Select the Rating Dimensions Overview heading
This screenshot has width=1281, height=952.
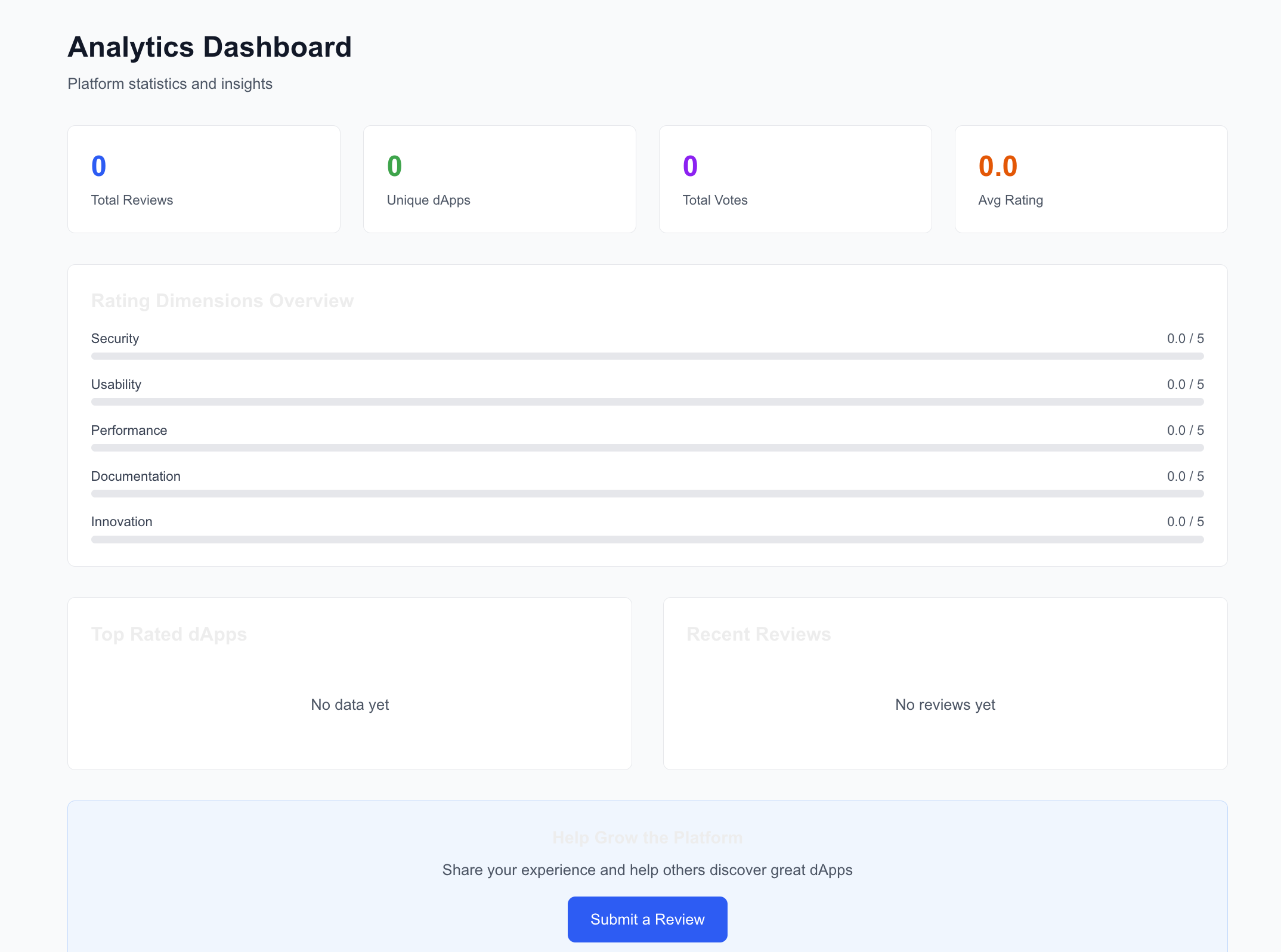point(222,300)
